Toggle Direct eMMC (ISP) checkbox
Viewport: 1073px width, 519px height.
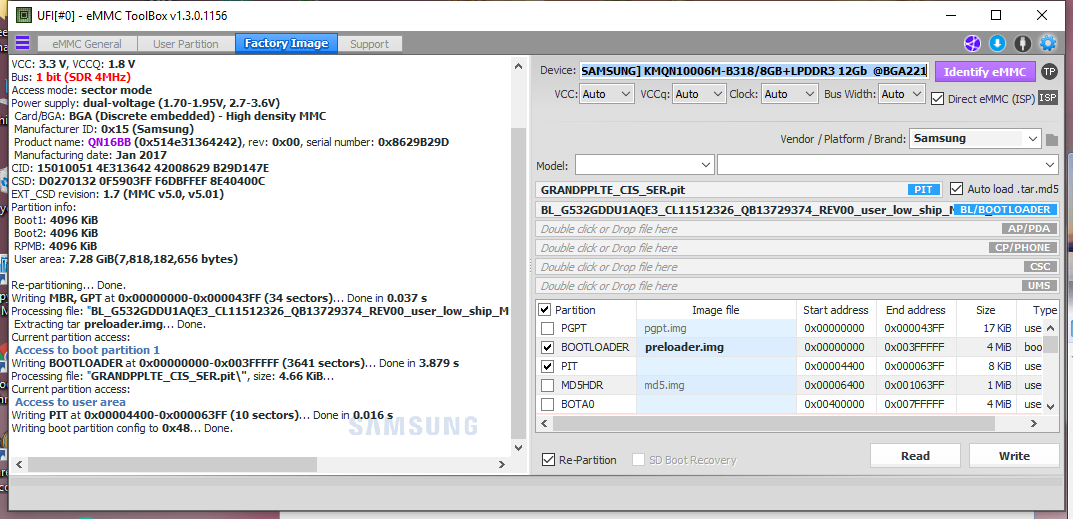(938, 99)
